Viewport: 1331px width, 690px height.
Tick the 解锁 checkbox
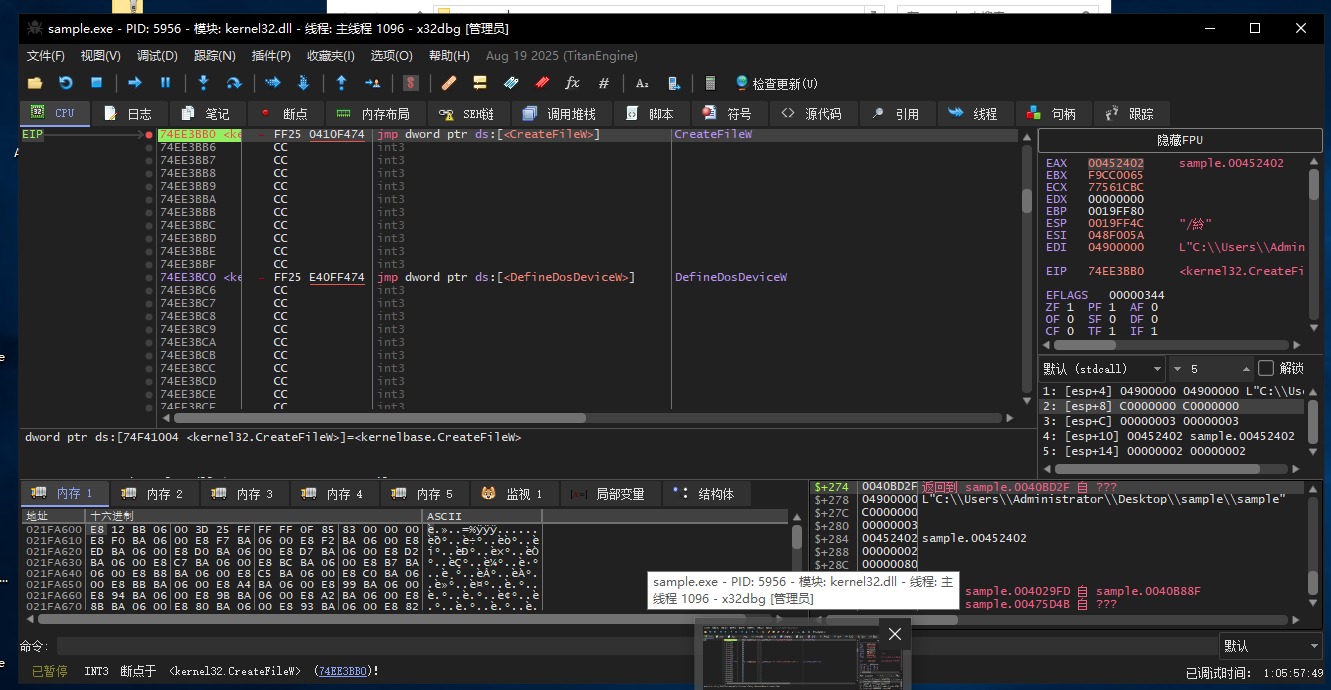[1266, 368]
